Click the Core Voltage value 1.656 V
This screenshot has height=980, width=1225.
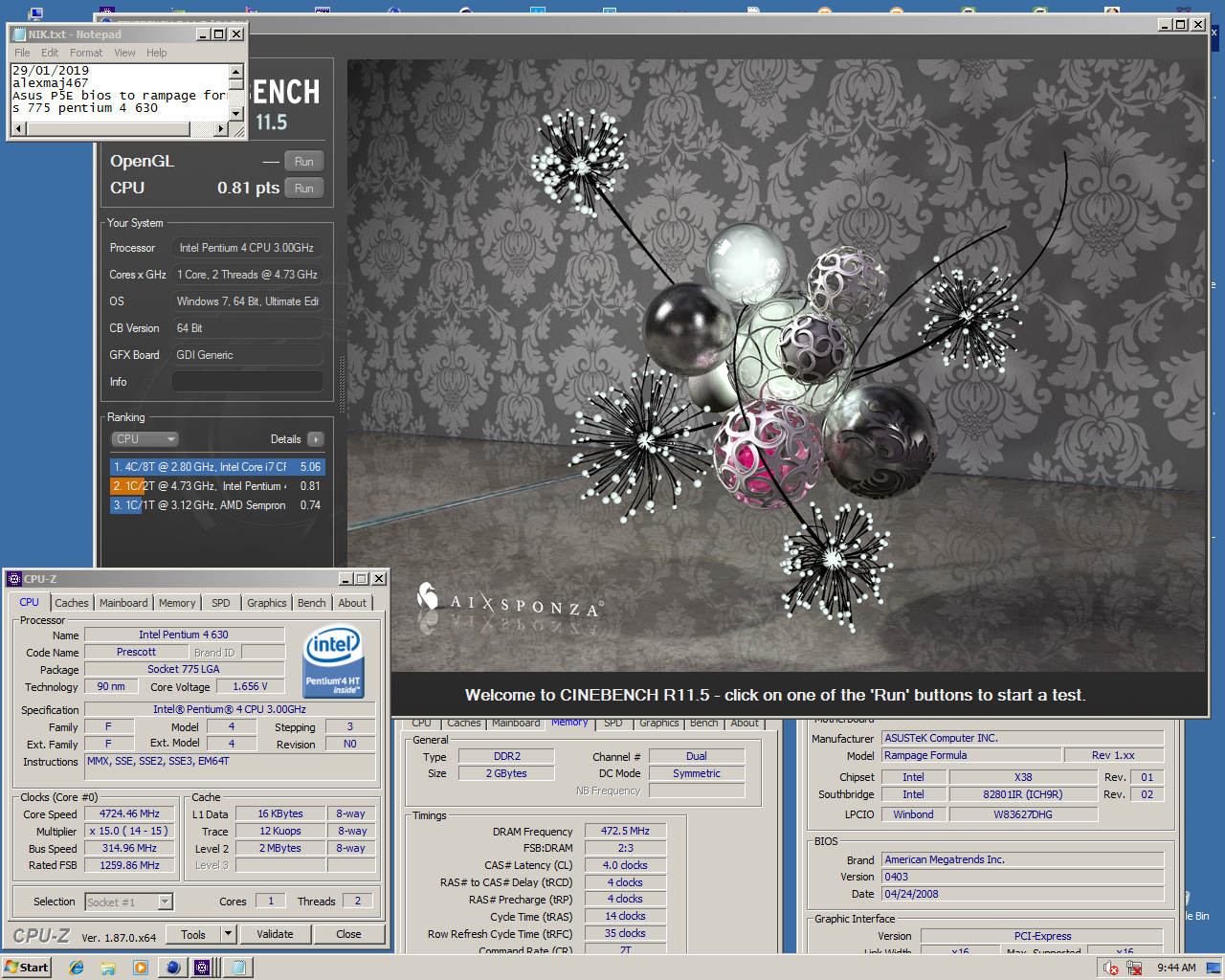click(251, 686)
